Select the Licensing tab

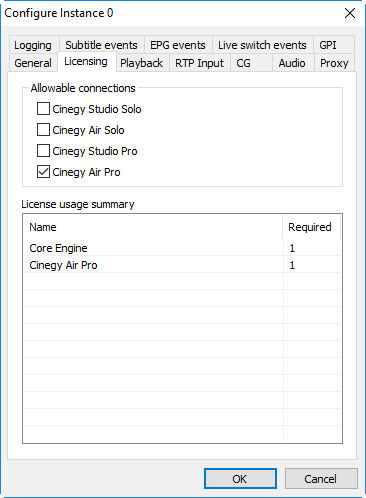point(86,61)
